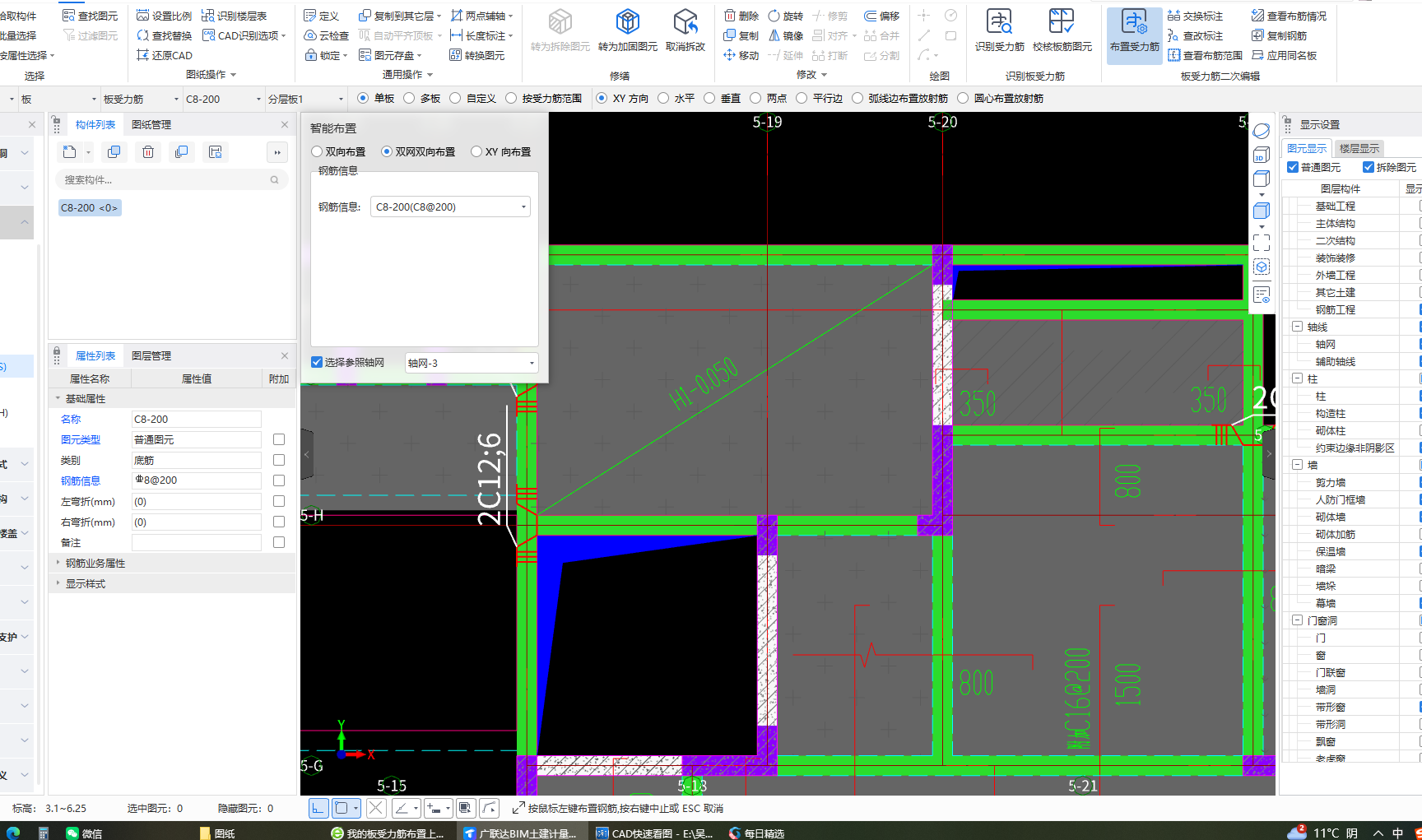Select the C8-200 component in list
The image size is (1422, 840).
pos(89,208)
